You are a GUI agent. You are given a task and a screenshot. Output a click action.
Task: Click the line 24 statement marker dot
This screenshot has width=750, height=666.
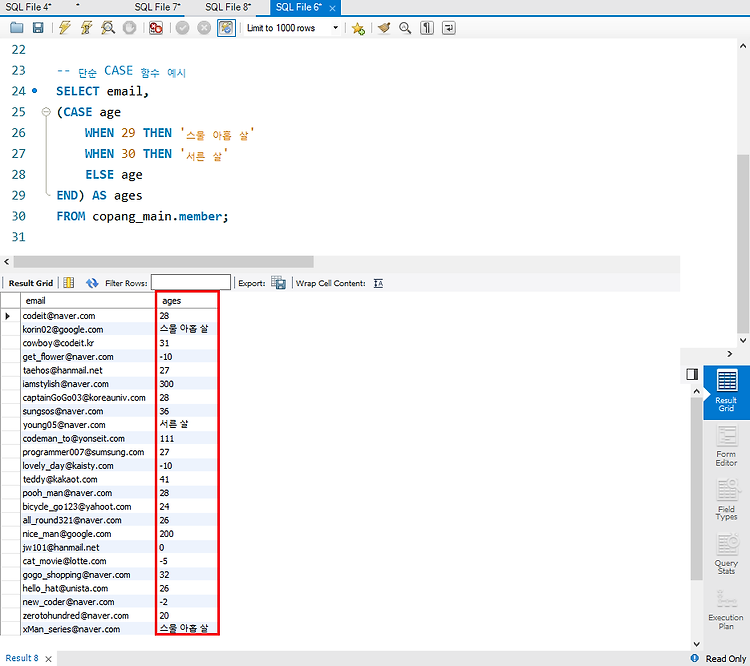[x=34, y=90]
